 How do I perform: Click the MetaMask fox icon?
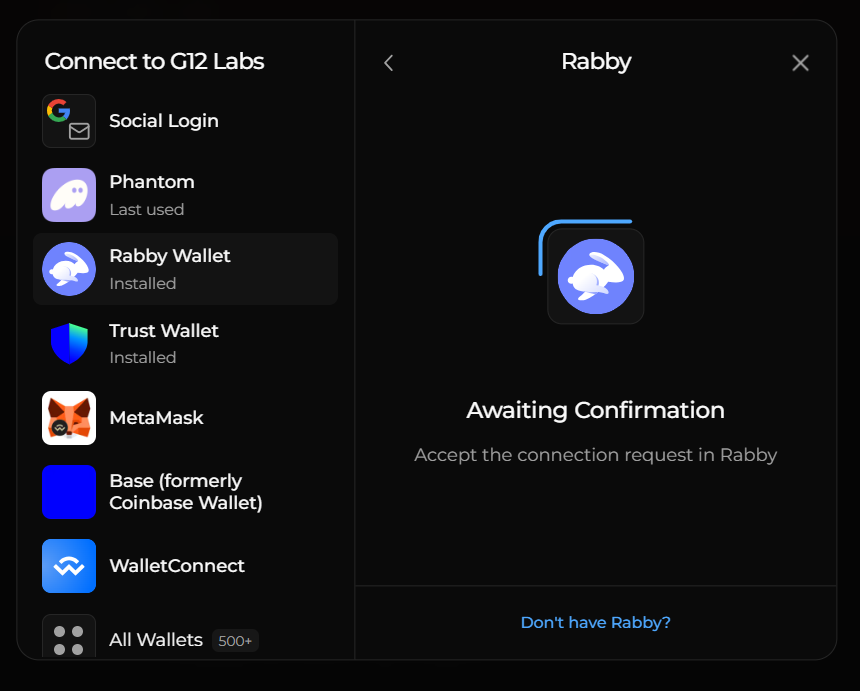coord(69,418)
